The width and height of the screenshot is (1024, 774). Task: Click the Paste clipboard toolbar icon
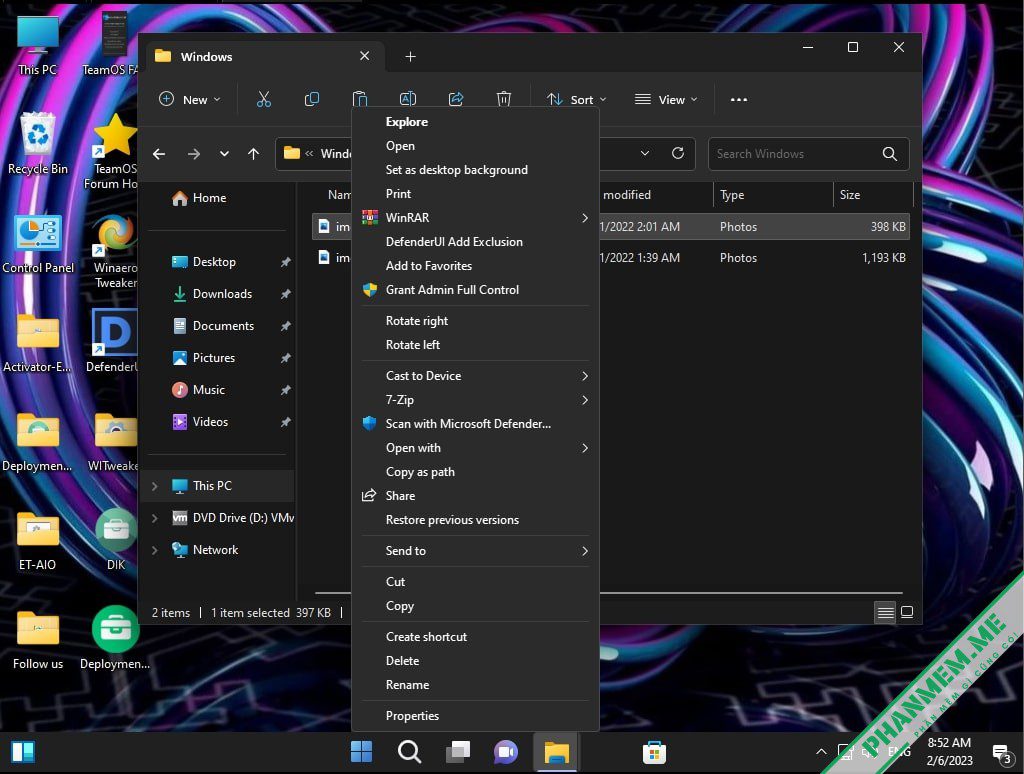pyautogui.click(x=360, y=99)
